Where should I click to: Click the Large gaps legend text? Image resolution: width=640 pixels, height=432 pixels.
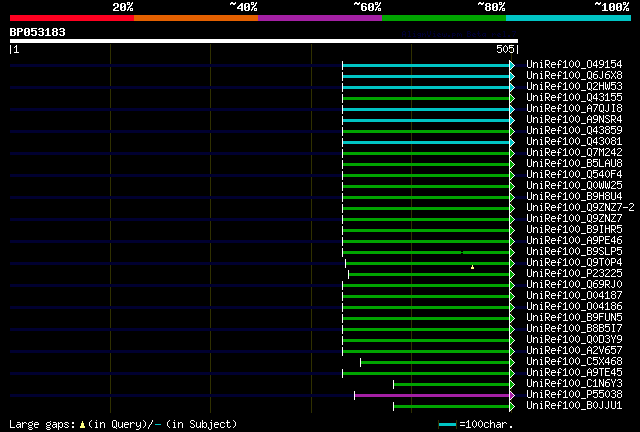[x=123, y=424]
